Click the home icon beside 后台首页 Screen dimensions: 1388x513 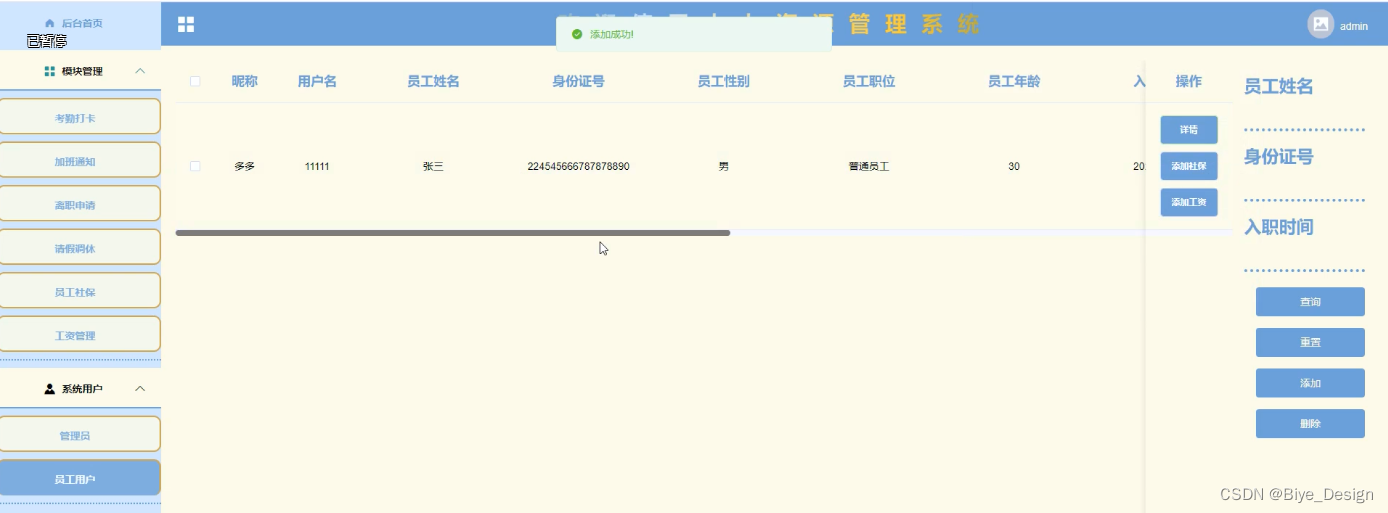click(50, 23)
